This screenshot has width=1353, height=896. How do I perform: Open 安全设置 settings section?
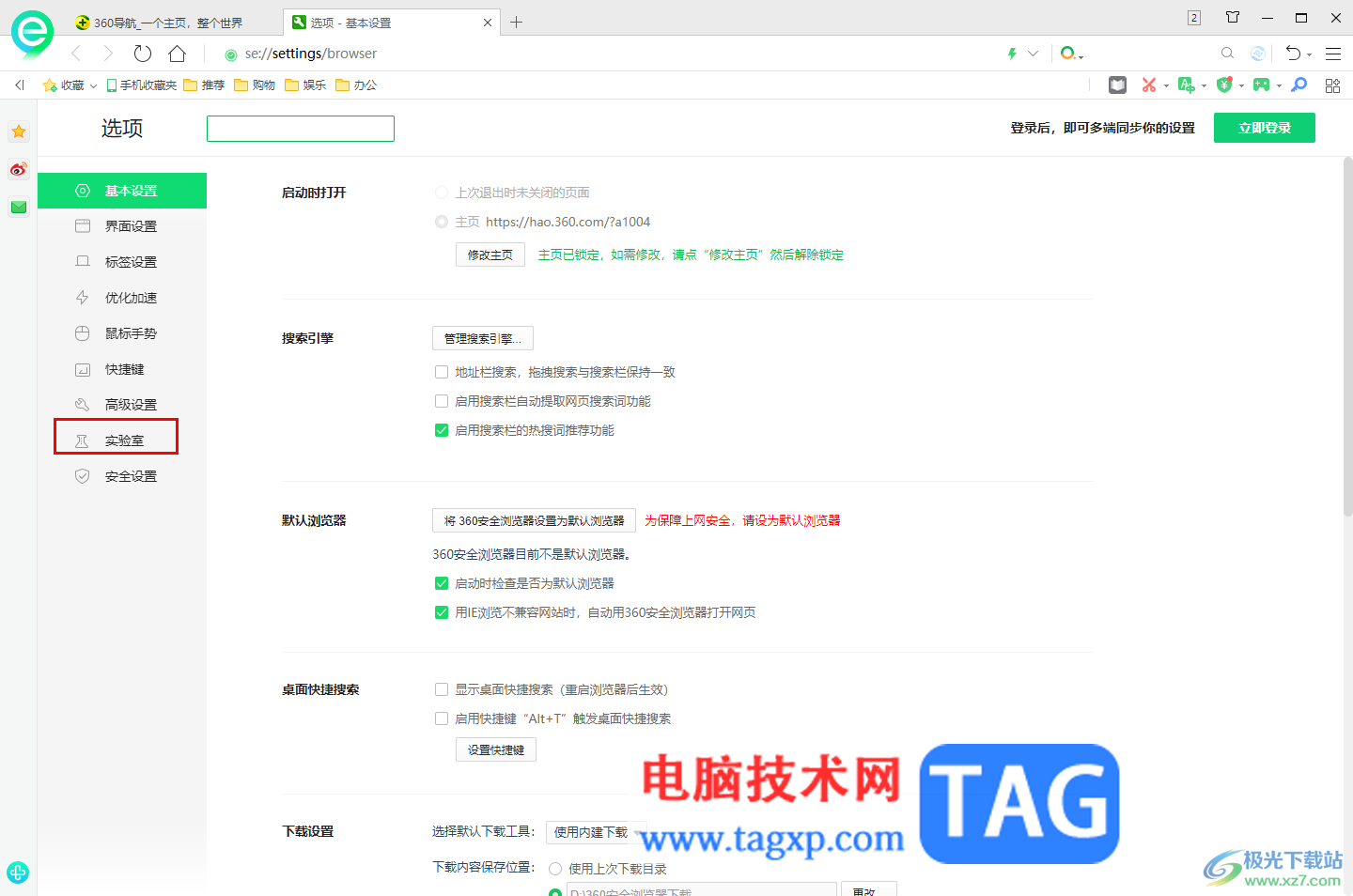tap(122, 476)
